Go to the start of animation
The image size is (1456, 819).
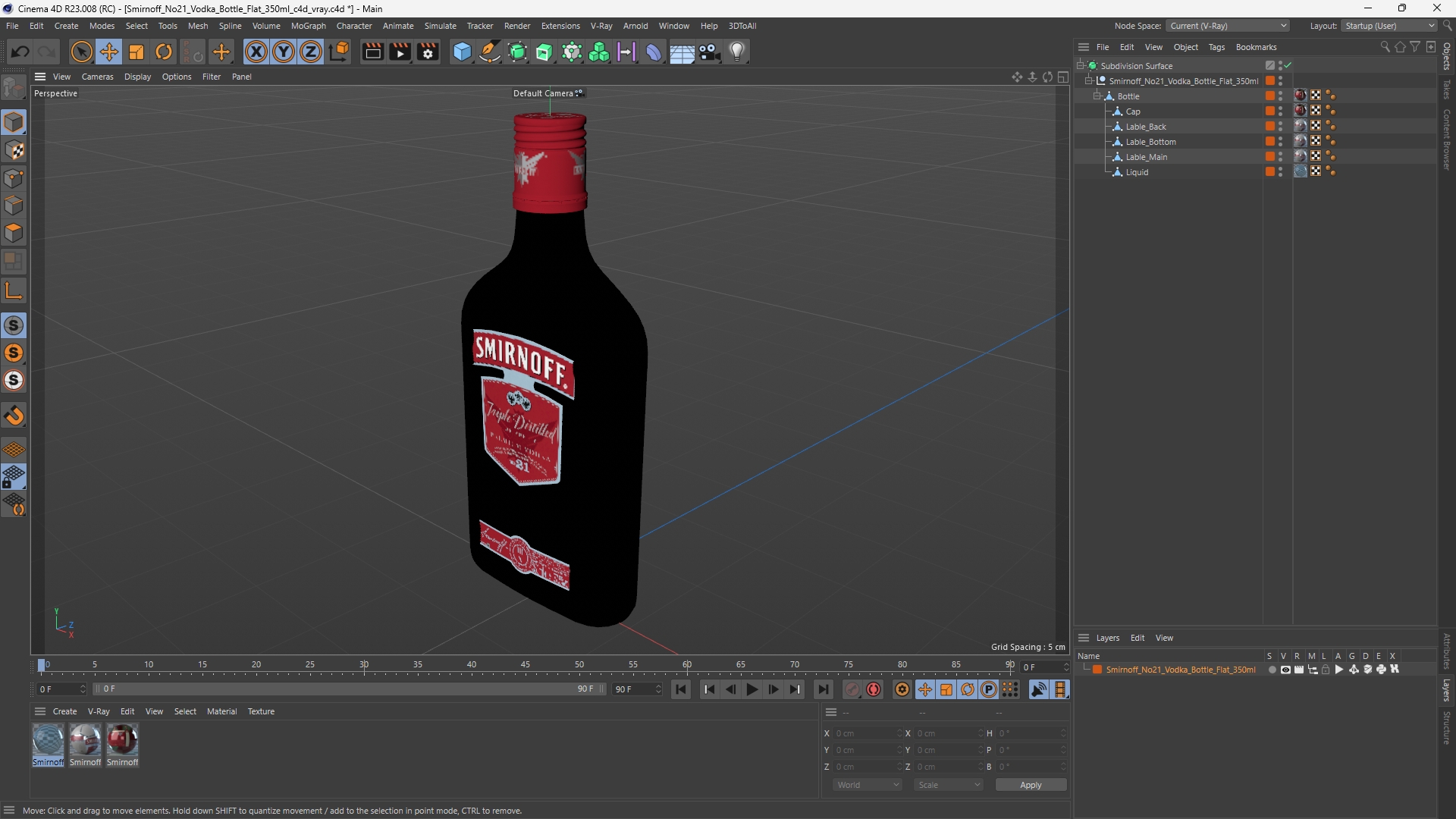tap(681, 689)
